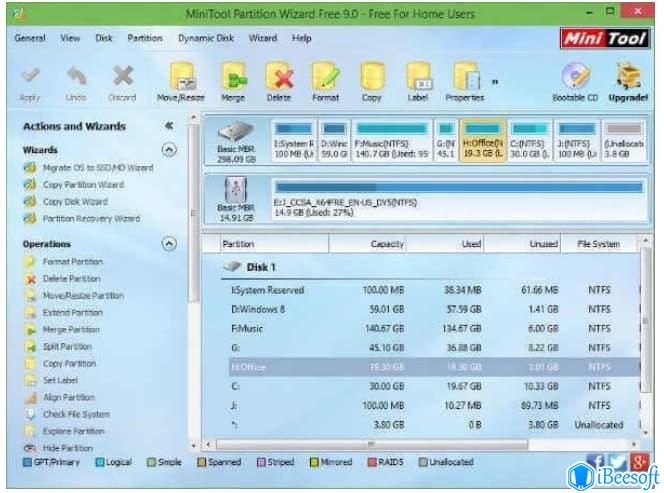Sort by the Unused column header

[522, 244]
